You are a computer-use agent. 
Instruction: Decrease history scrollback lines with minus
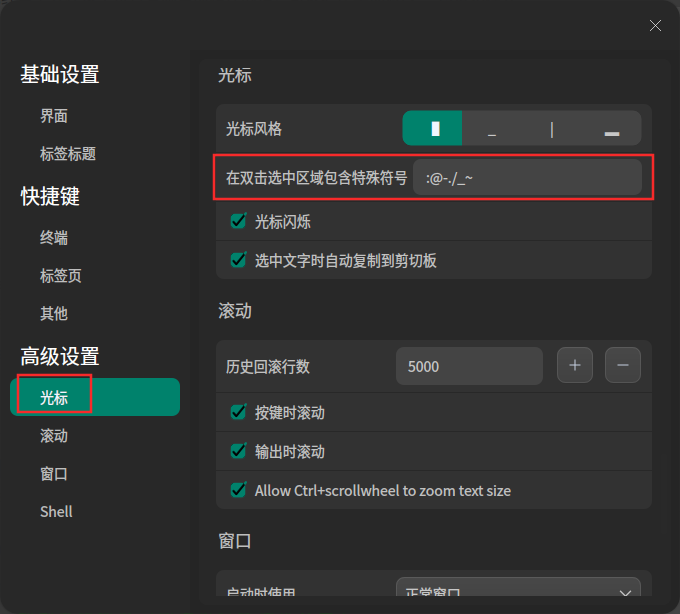(x=623, y=365)
